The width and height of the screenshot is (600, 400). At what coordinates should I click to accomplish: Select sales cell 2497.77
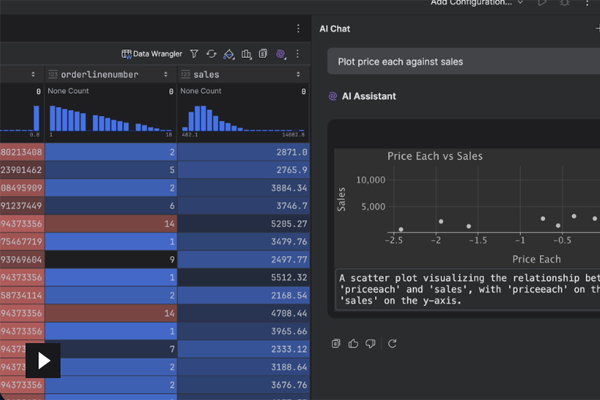pyautogui.click(x=244, y=260)
